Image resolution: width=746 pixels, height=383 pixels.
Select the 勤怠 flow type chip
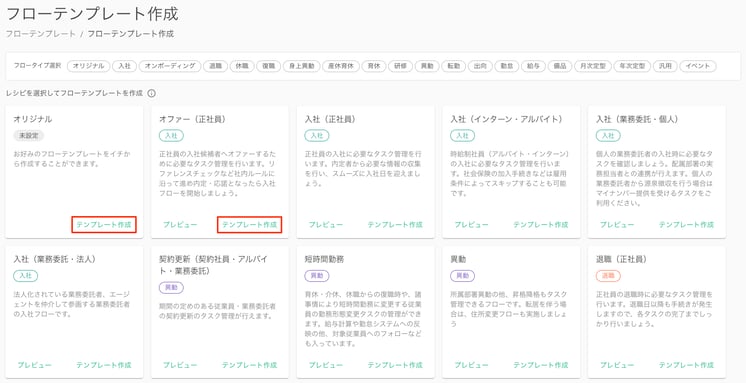(507, 66)
